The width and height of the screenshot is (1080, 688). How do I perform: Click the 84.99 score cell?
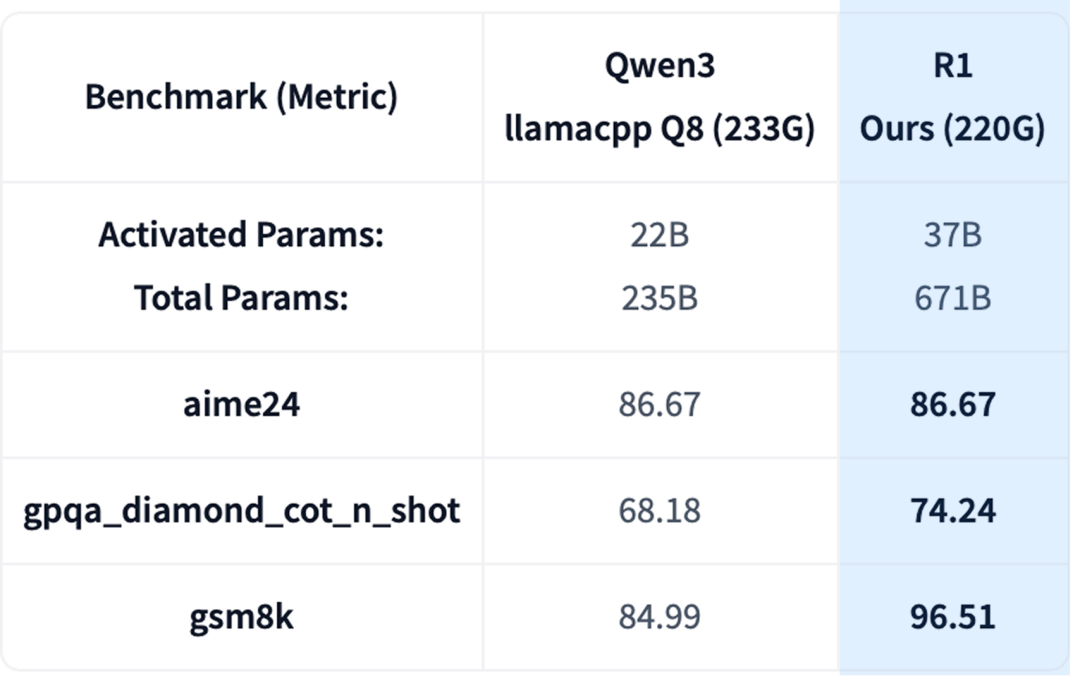660,616
